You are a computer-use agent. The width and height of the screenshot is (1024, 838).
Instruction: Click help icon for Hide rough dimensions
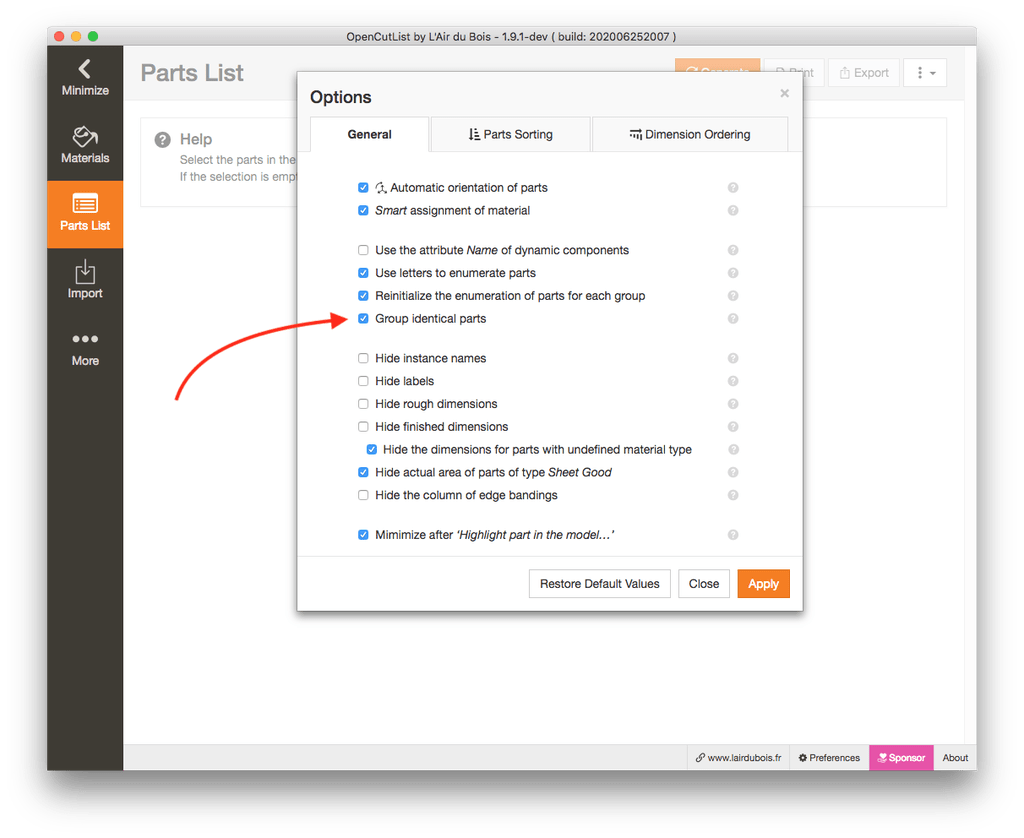[733, 404]
